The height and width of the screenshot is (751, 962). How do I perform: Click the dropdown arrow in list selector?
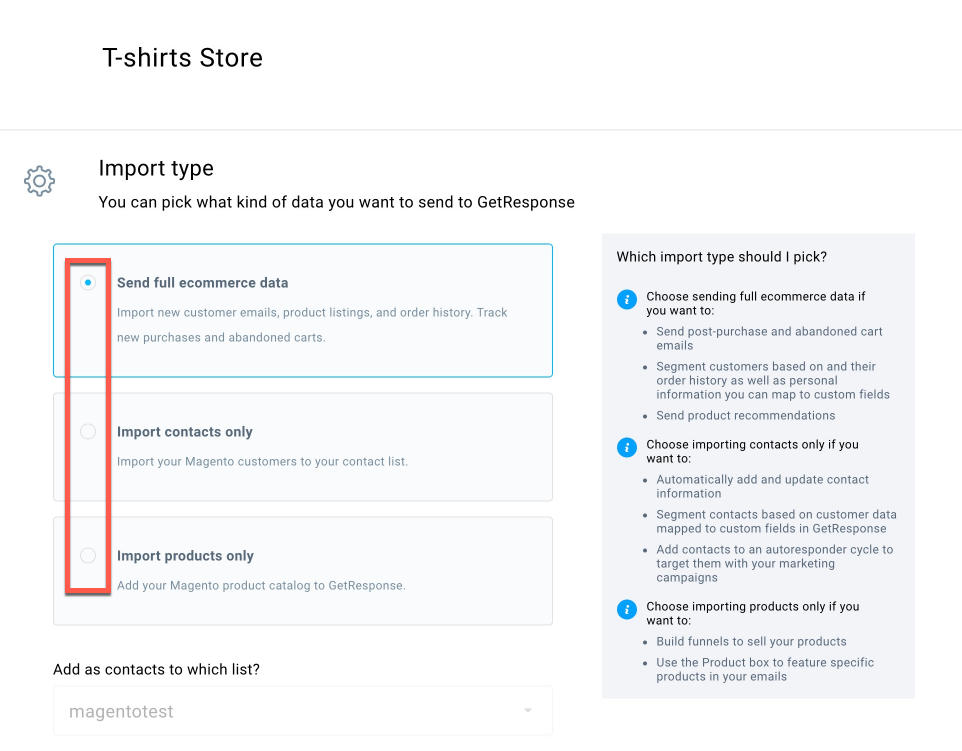528,711
